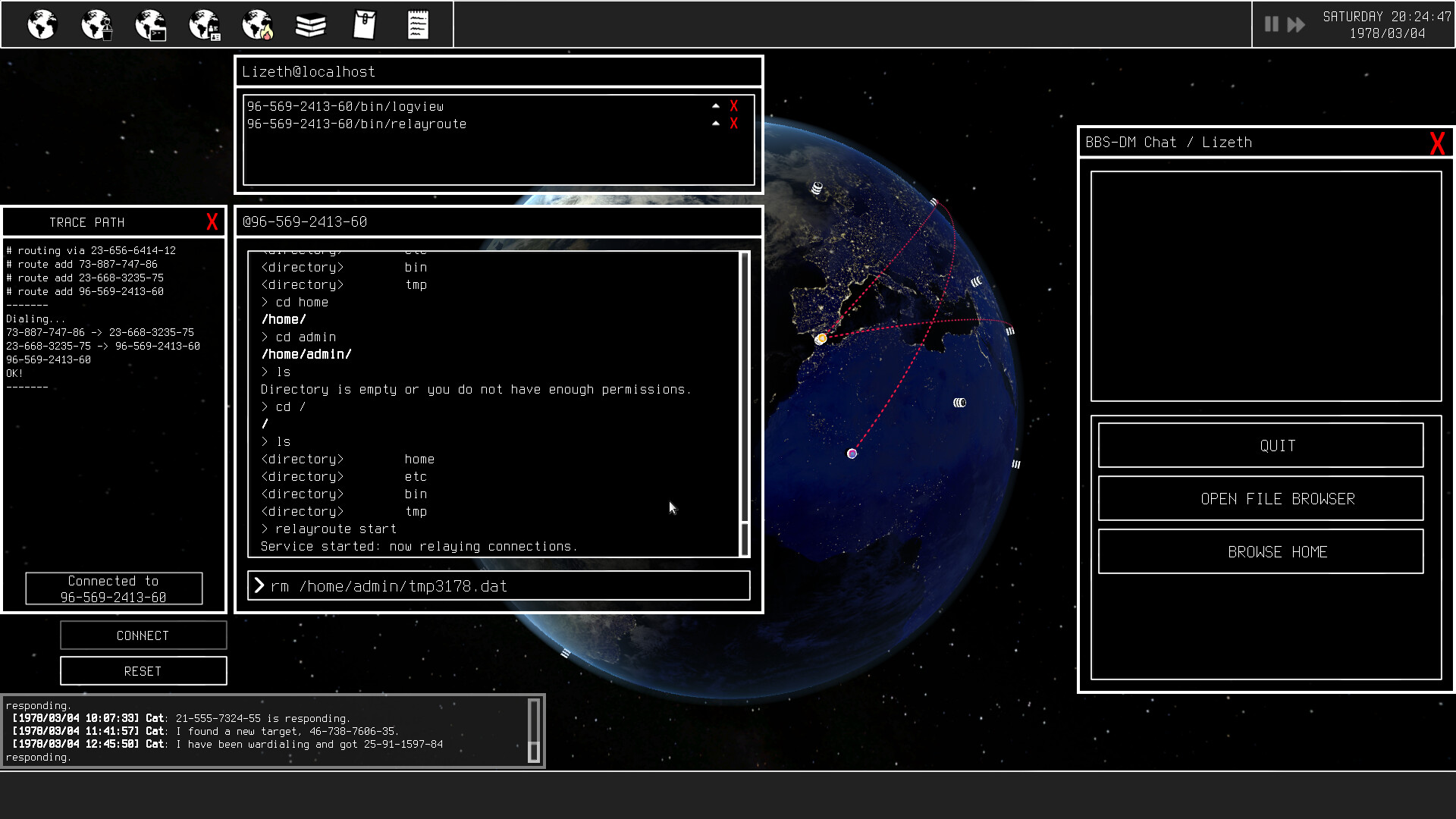Click the terminal command input line
Screen dimensions: 1456x819
(497, 585)
